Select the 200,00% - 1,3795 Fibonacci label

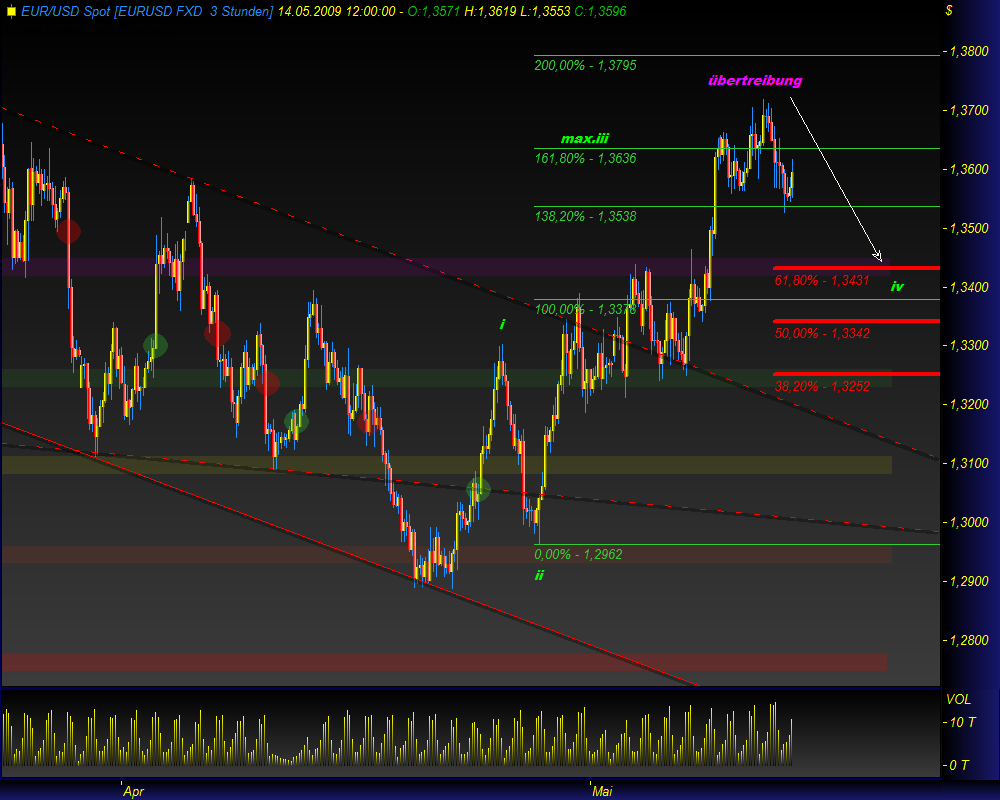tap(586, 66)
